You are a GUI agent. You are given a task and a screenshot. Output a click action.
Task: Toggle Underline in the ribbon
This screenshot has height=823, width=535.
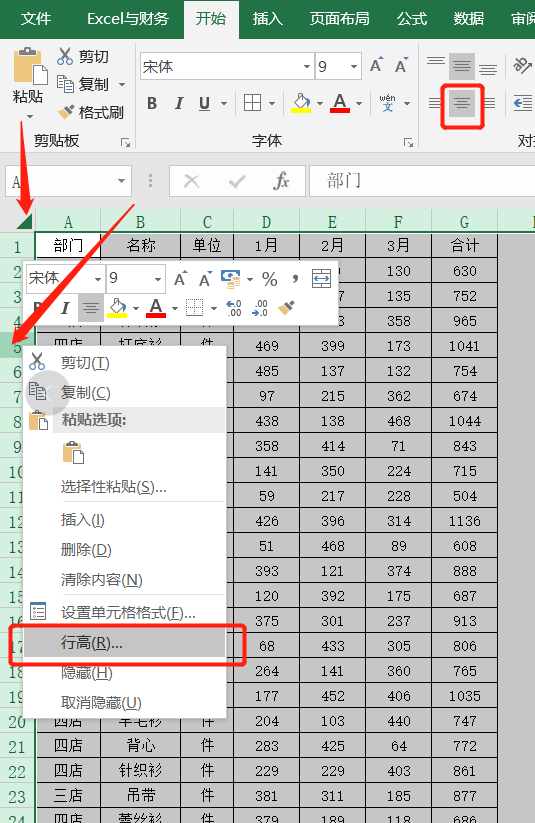205,103
